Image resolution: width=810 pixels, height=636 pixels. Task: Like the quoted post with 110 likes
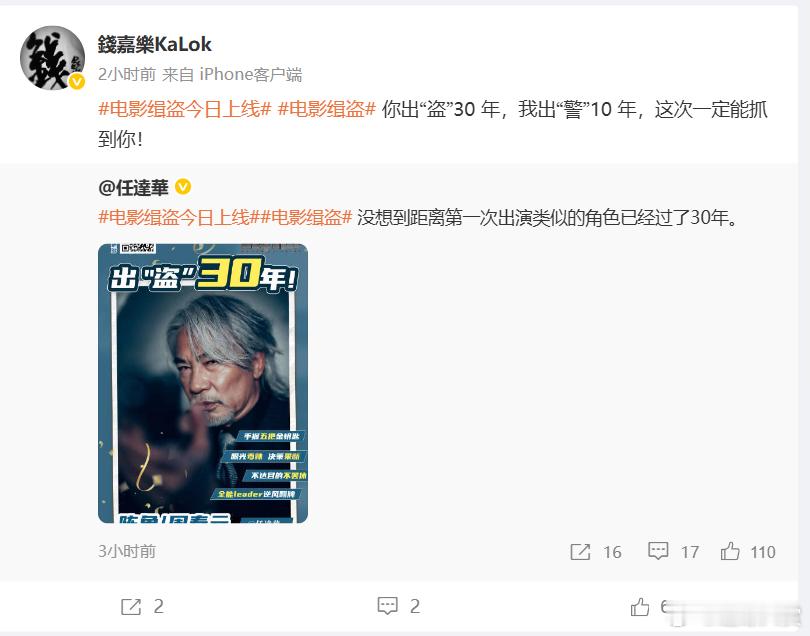(x=730, y=551)
